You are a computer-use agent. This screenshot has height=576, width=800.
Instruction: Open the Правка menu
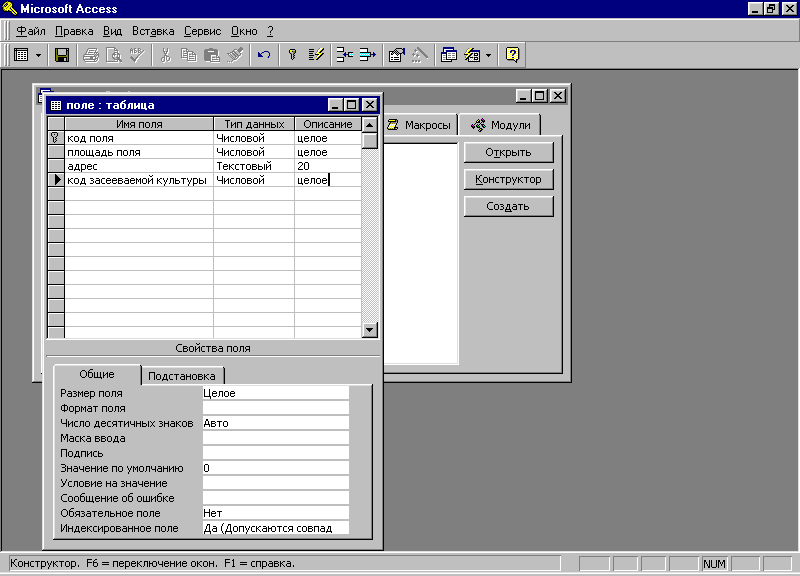click(x=74, y=31)
